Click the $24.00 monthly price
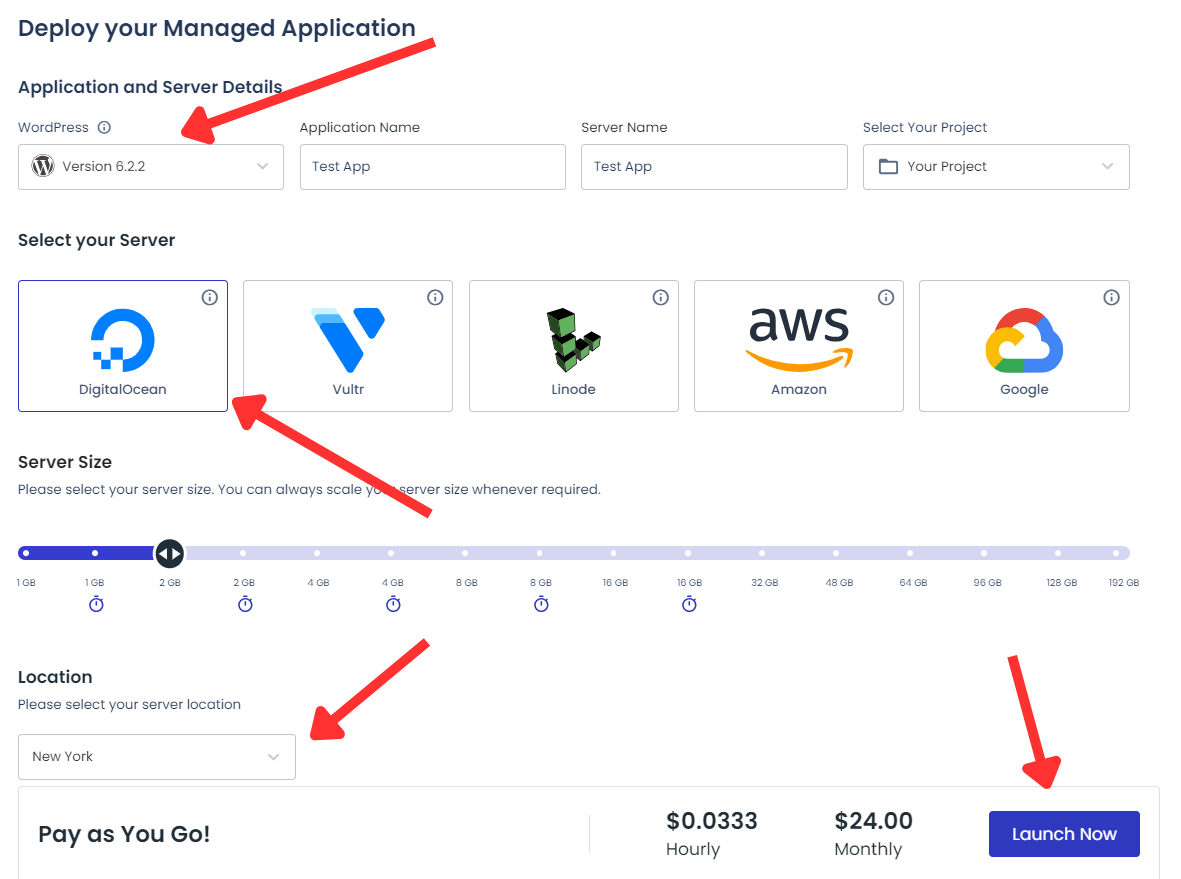Screen dimensions: 1181x879 click(x=874, y=821)
